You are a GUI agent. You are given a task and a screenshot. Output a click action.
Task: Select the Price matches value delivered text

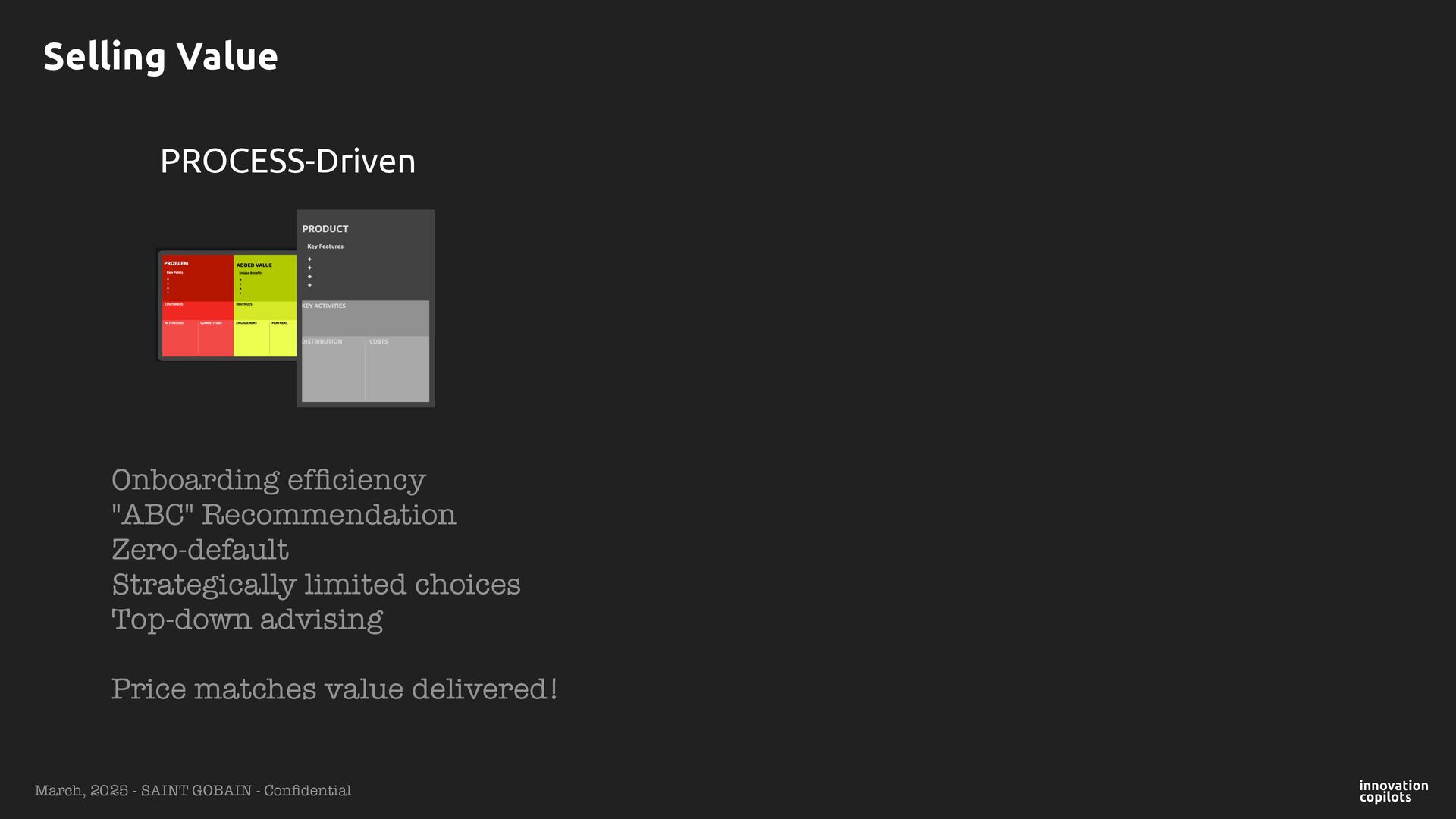[334, 689]
